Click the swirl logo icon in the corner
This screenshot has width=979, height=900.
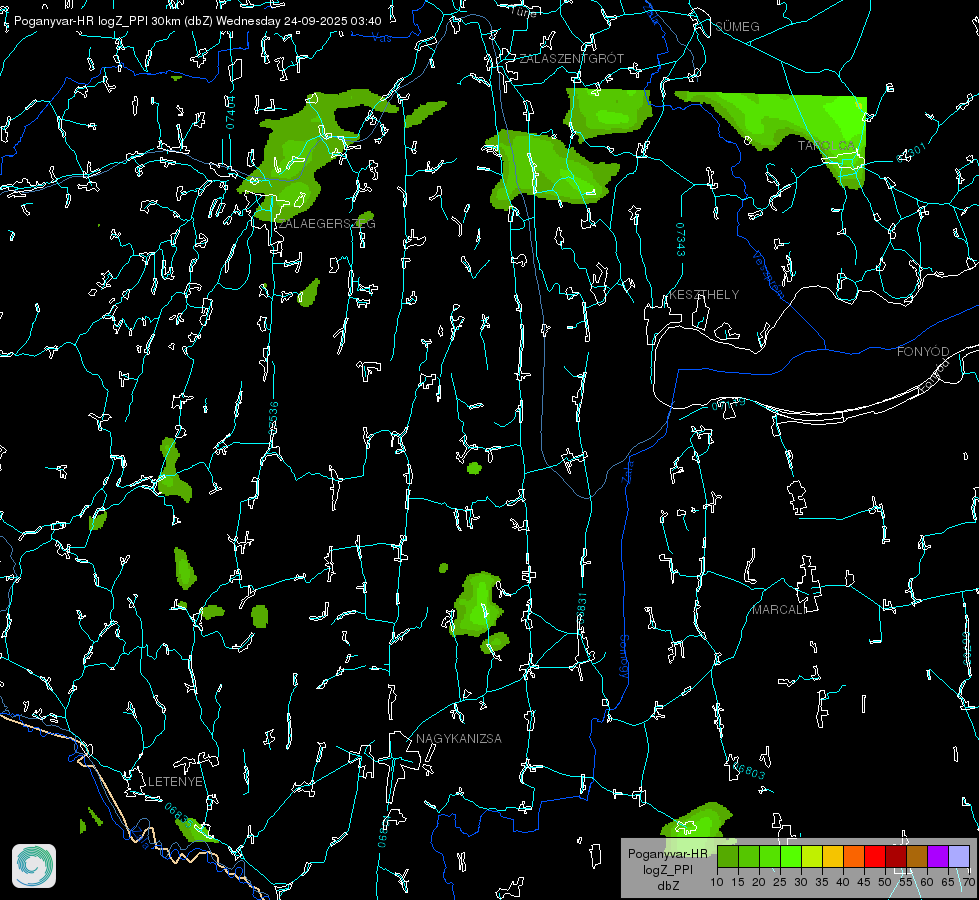pos(34,866)
